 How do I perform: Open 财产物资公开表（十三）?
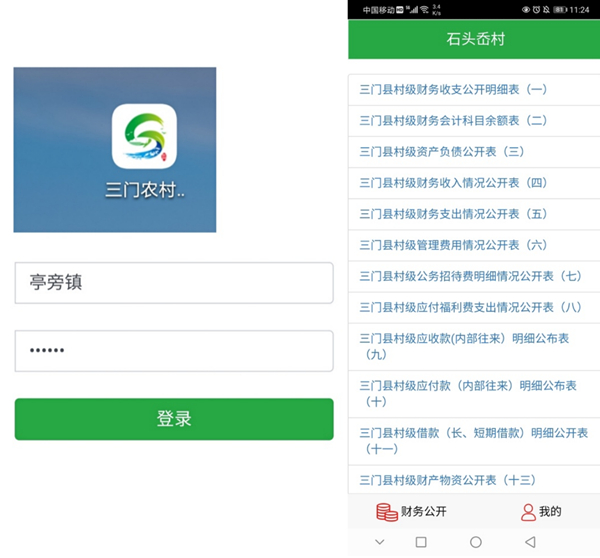(x=474, y=480)
